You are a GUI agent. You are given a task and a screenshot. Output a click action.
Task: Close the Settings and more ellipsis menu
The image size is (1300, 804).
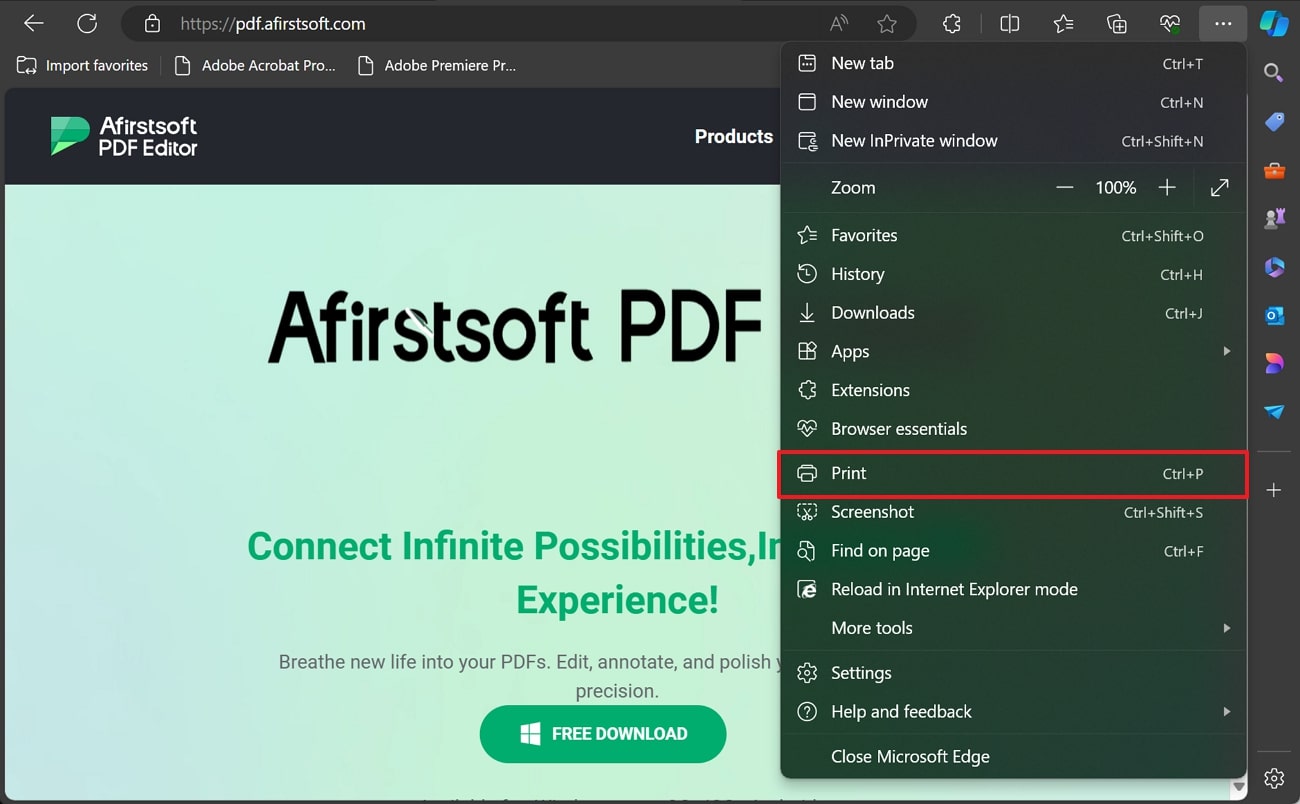click(x=1223, y=23)
